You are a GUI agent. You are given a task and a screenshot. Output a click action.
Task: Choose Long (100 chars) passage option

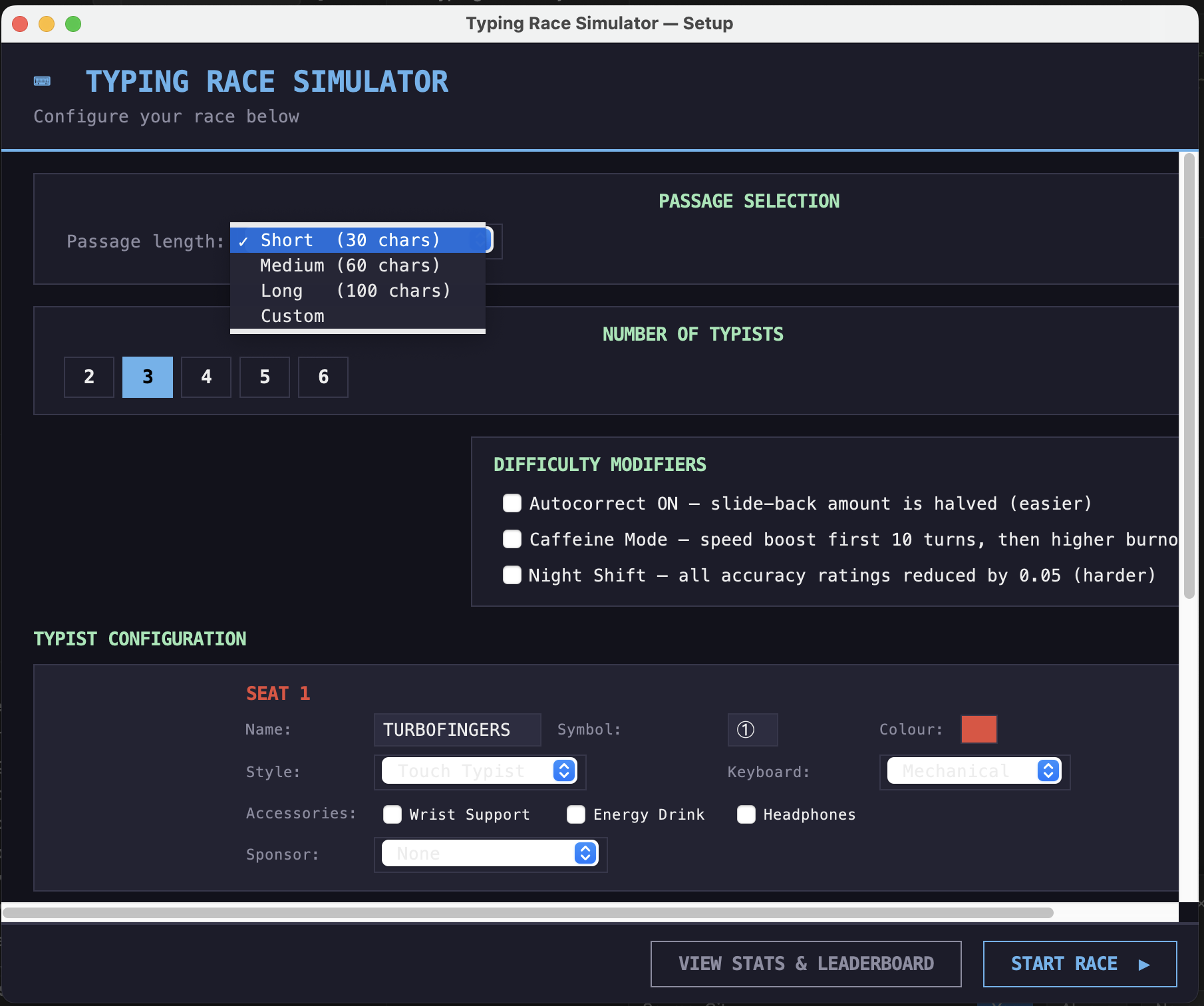(x=358, y=291)
